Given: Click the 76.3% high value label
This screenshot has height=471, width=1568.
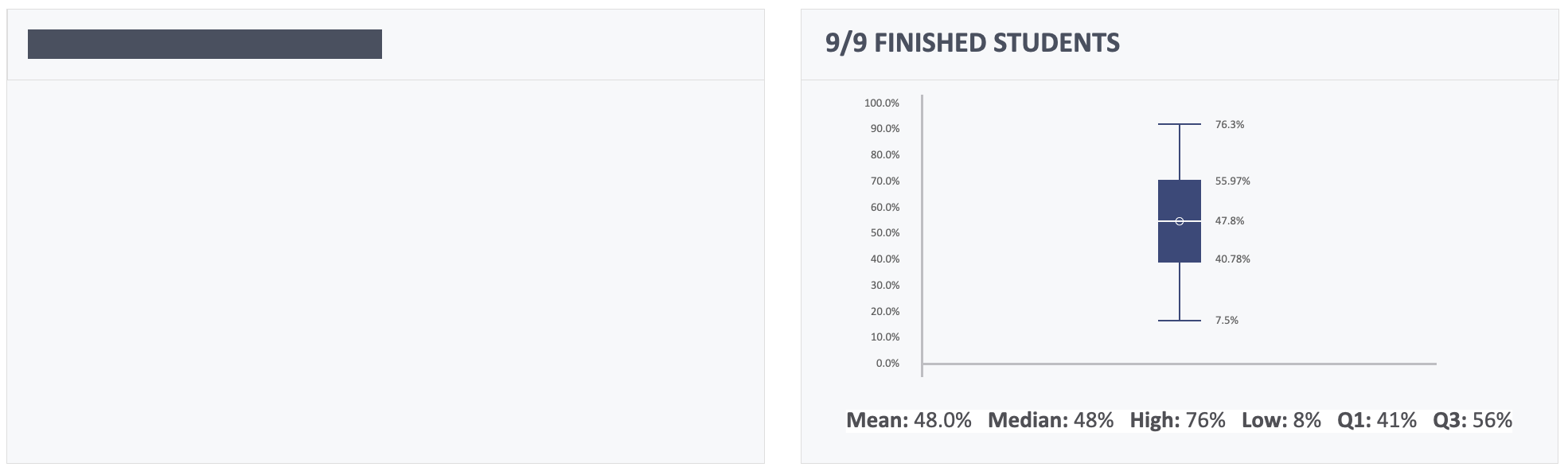Looking at the screenshot, I should coord(1229,125).
